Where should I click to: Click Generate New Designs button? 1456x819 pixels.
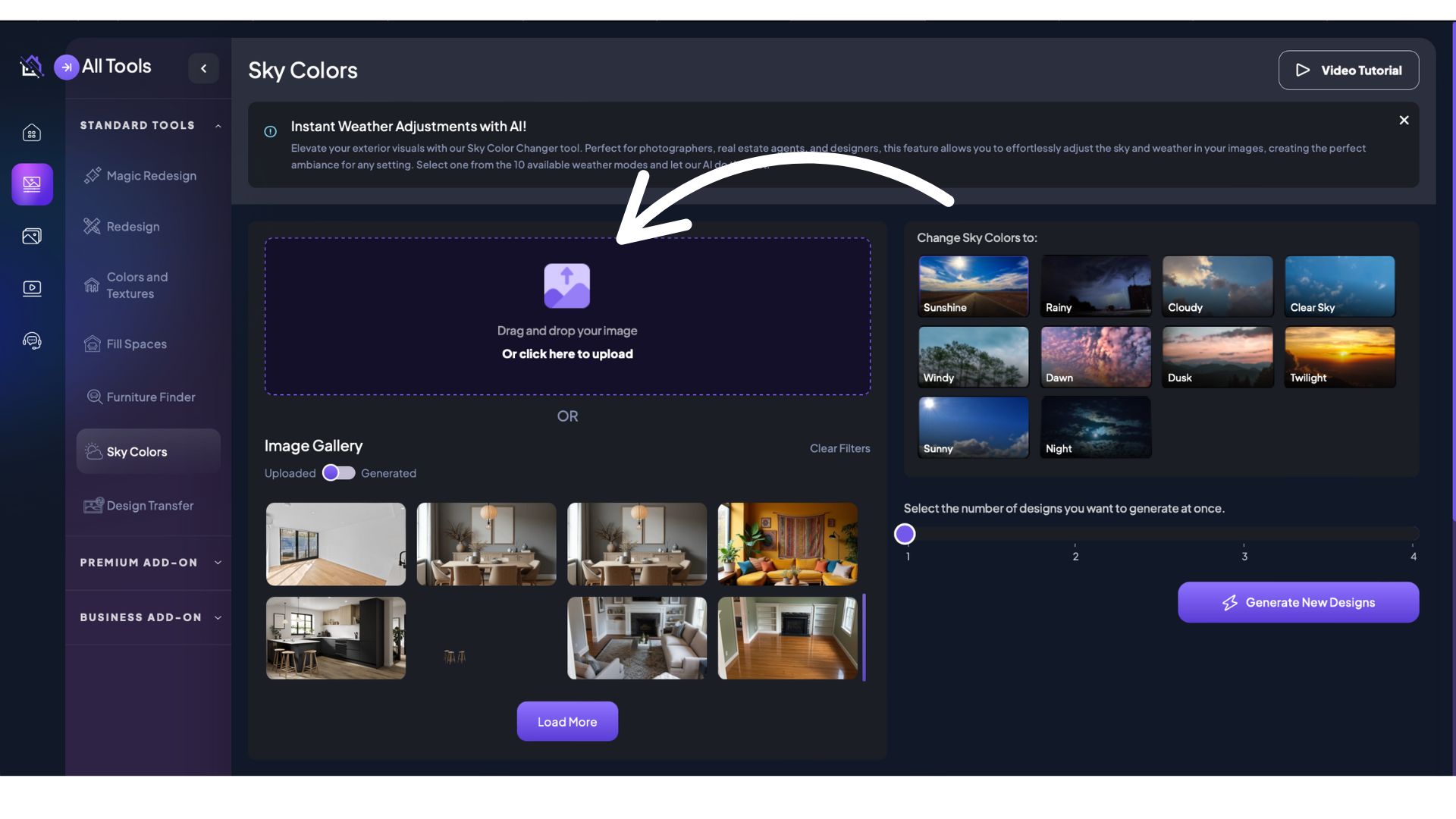tap(1298, 603)
